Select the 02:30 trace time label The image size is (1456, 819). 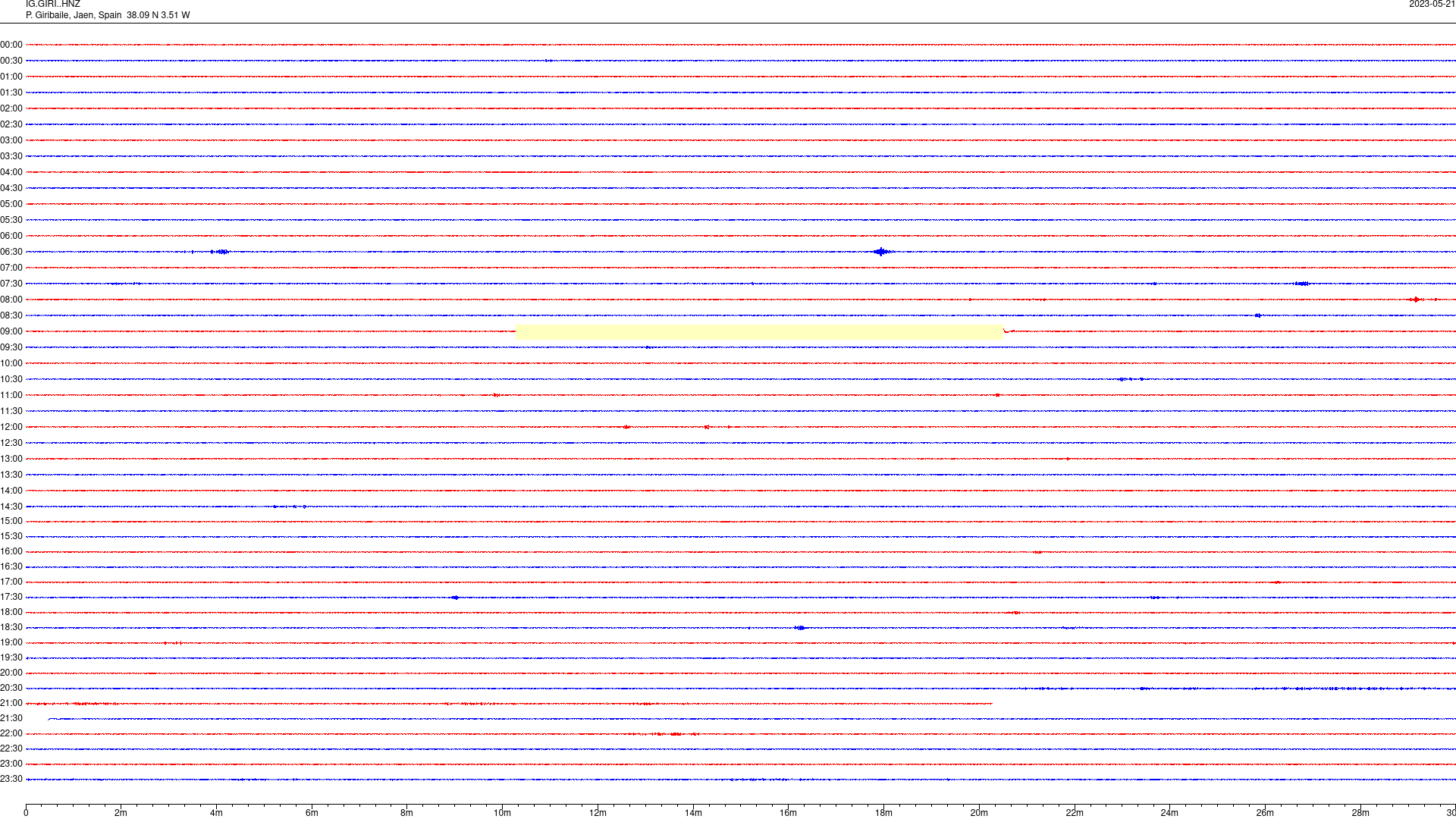point(11,124)
